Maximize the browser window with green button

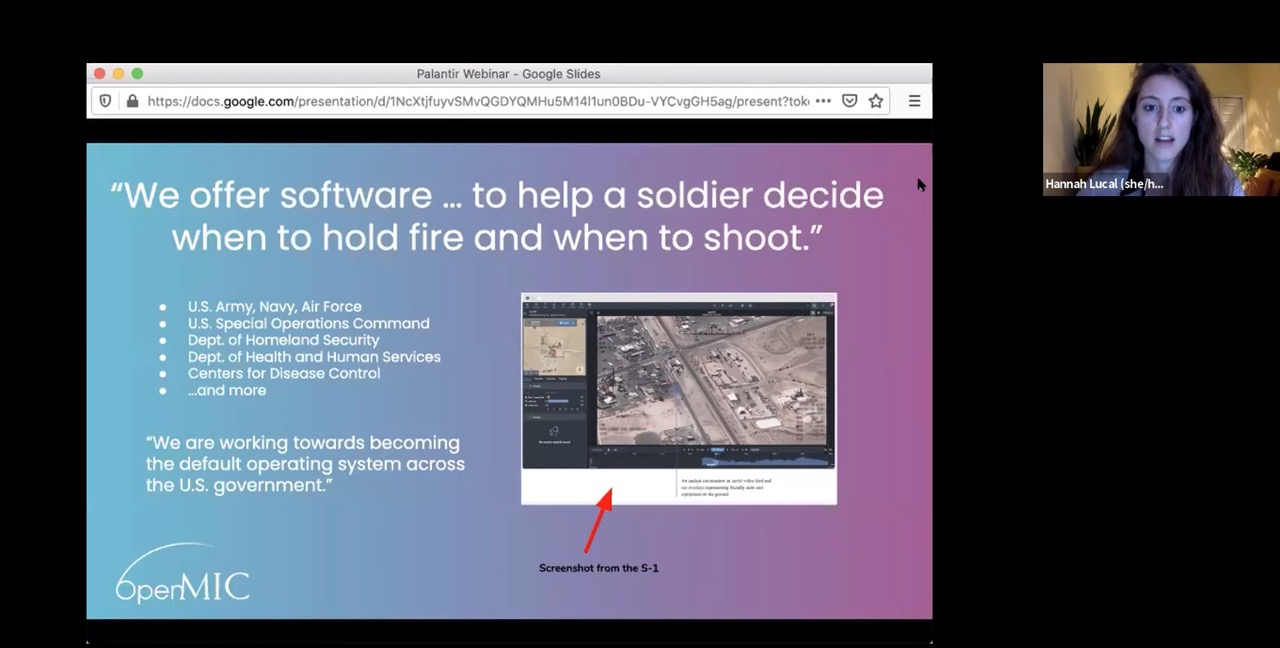(x=137, y=74)
